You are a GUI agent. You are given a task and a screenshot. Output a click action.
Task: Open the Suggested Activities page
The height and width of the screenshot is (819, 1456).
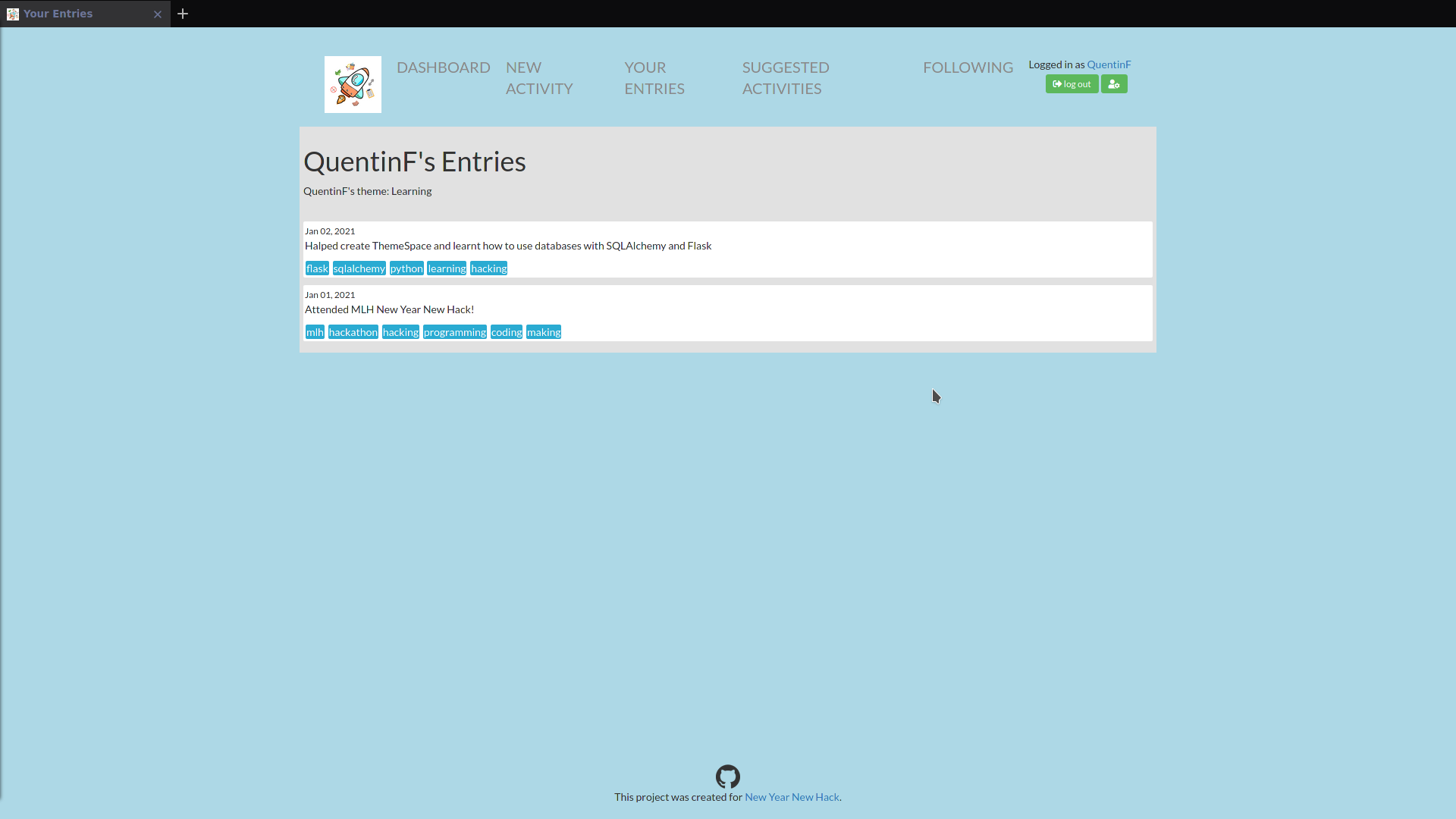coord(785,78)
